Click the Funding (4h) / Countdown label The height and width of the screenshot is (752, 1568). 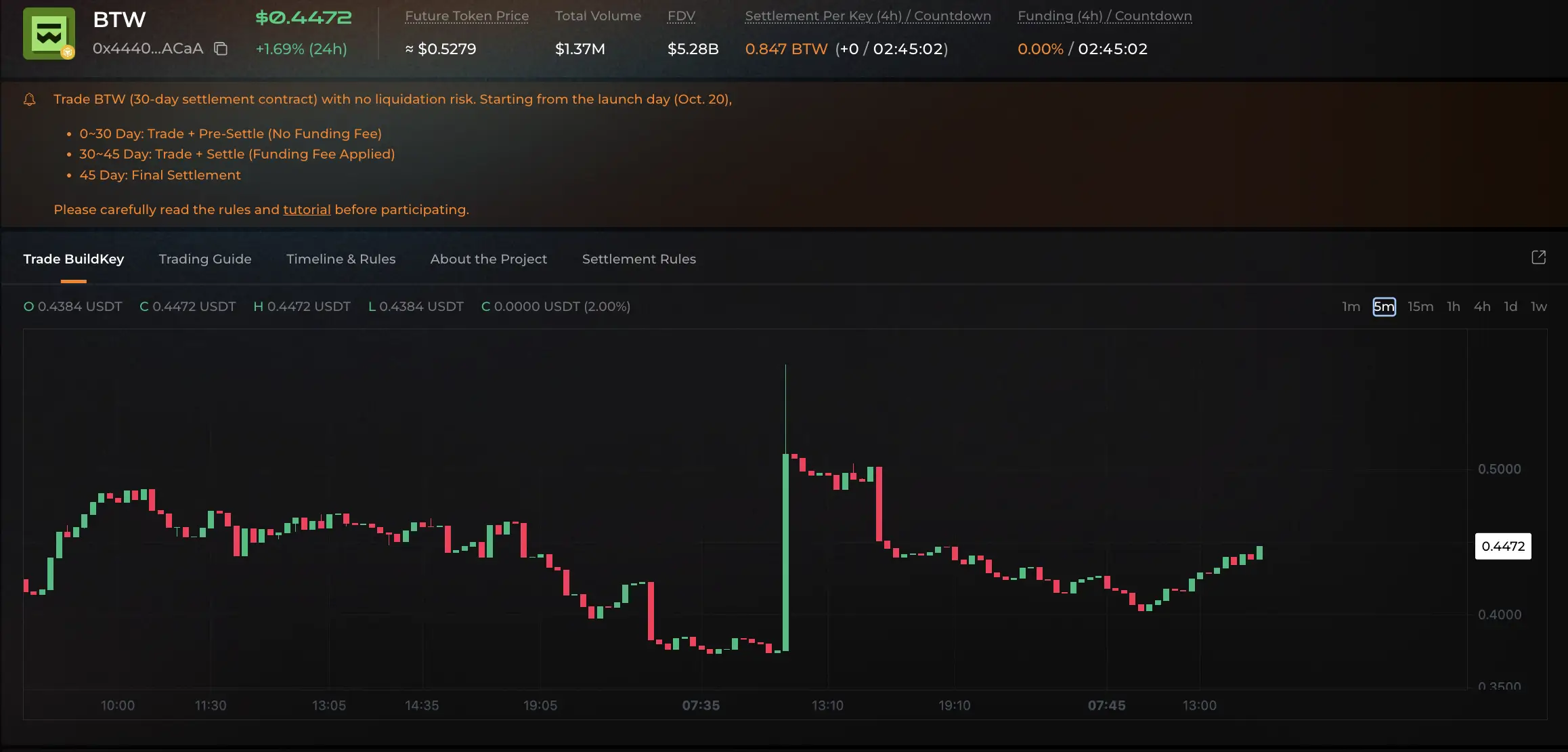(x=1105, y=16)
